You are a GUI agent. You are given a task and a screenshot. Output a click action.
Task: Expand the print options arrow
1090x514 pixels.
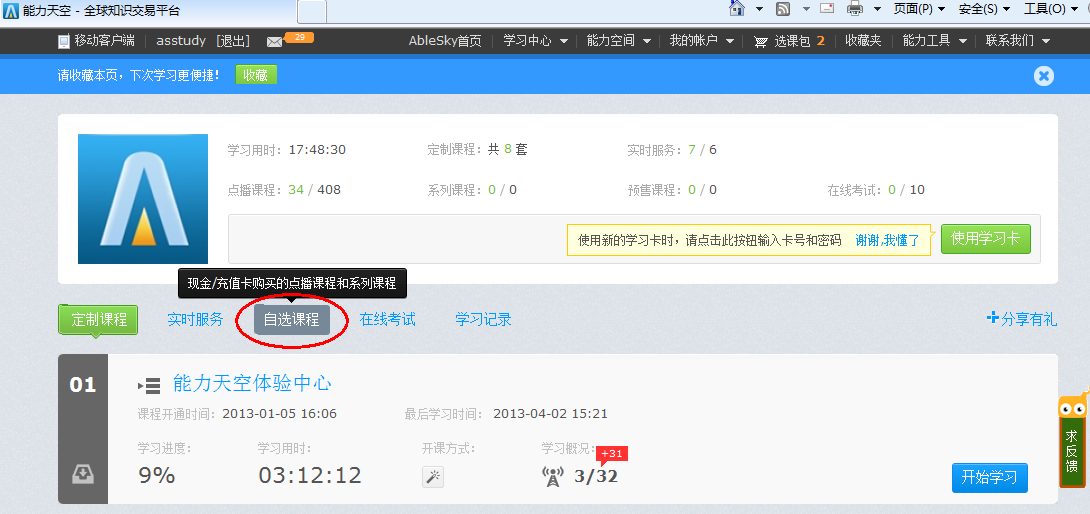coord(877,9)
